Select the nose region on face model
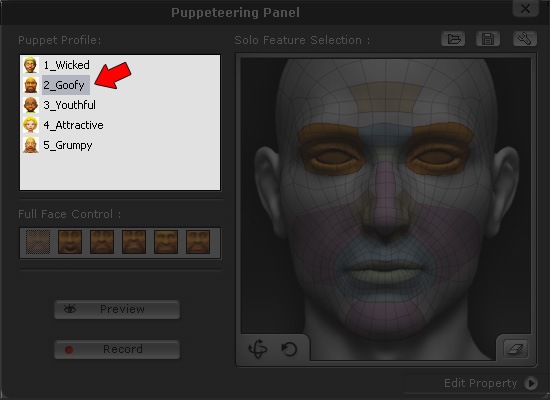This screenshot has height=400, width=550. pos(385,200)
